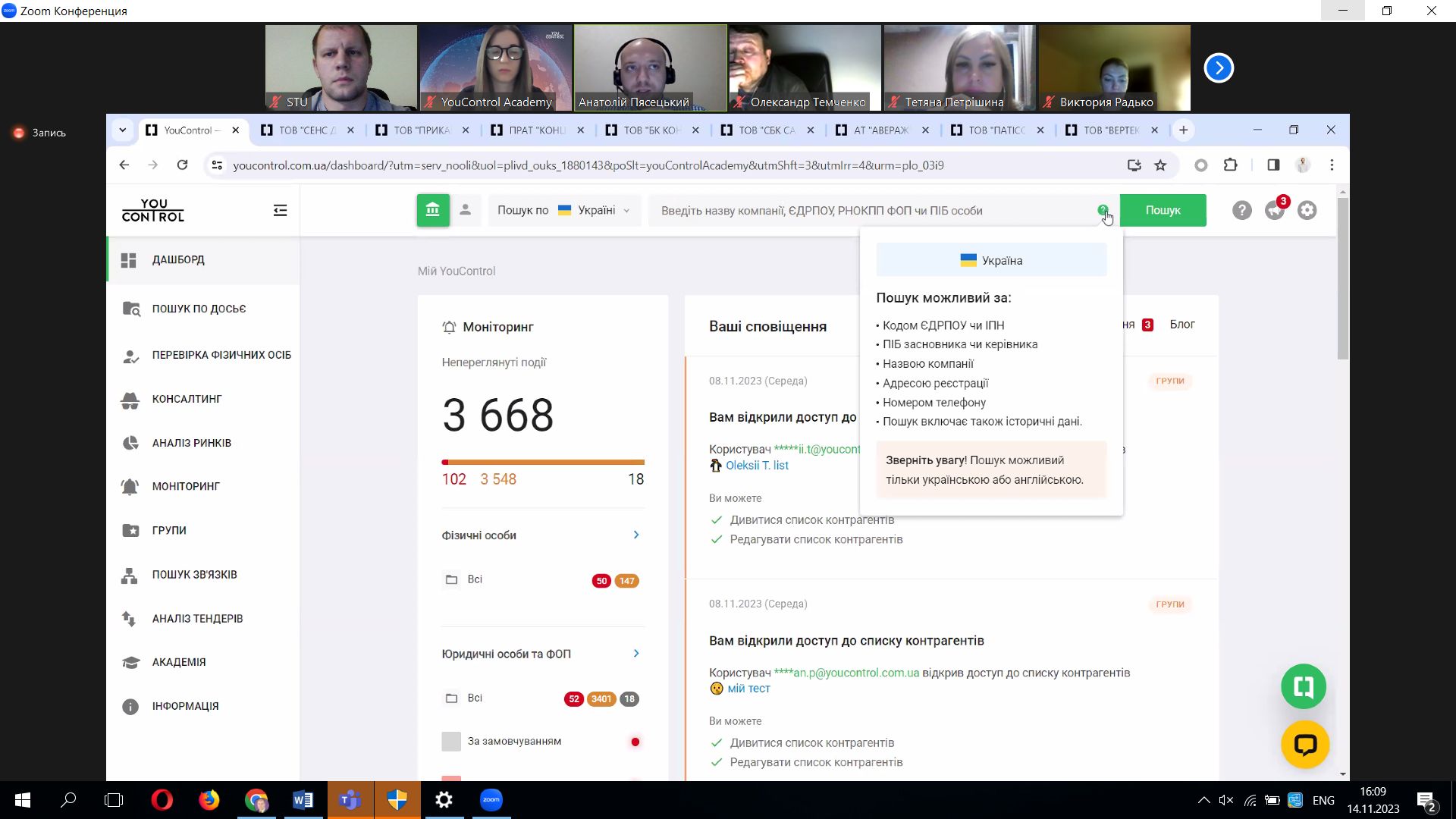1456x819 pixels.
Task: Click the ІНФОРМАЦІЯ info icon
Action: click(130, 706)
